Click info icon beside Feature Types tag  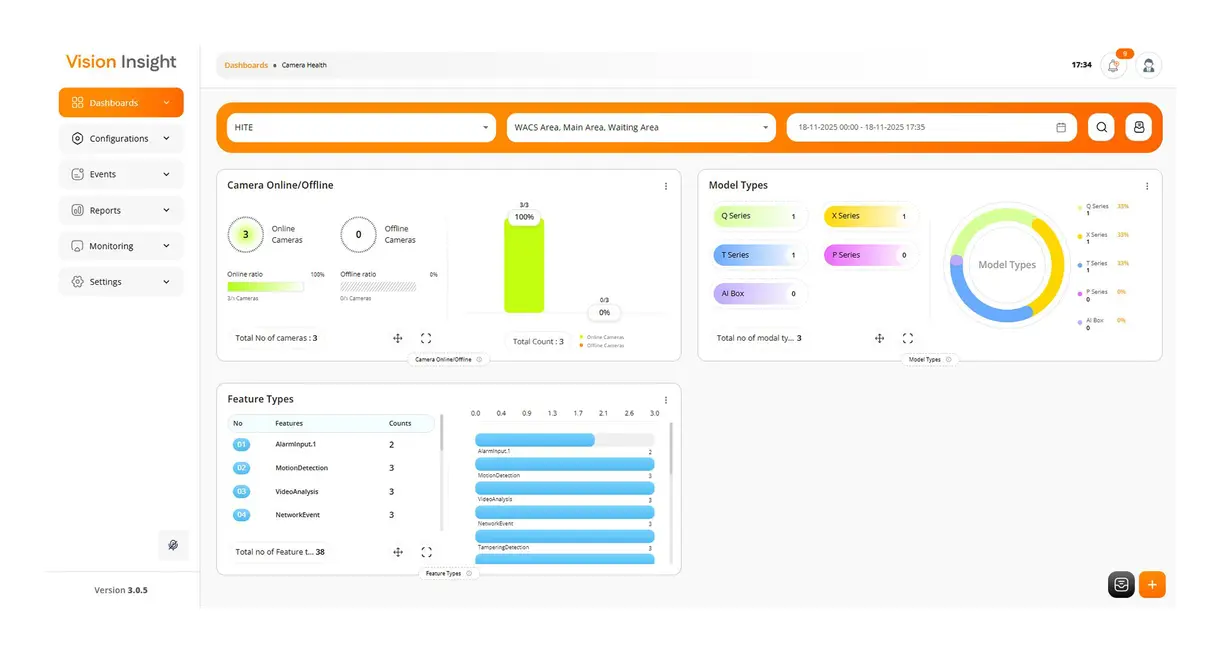469,573
